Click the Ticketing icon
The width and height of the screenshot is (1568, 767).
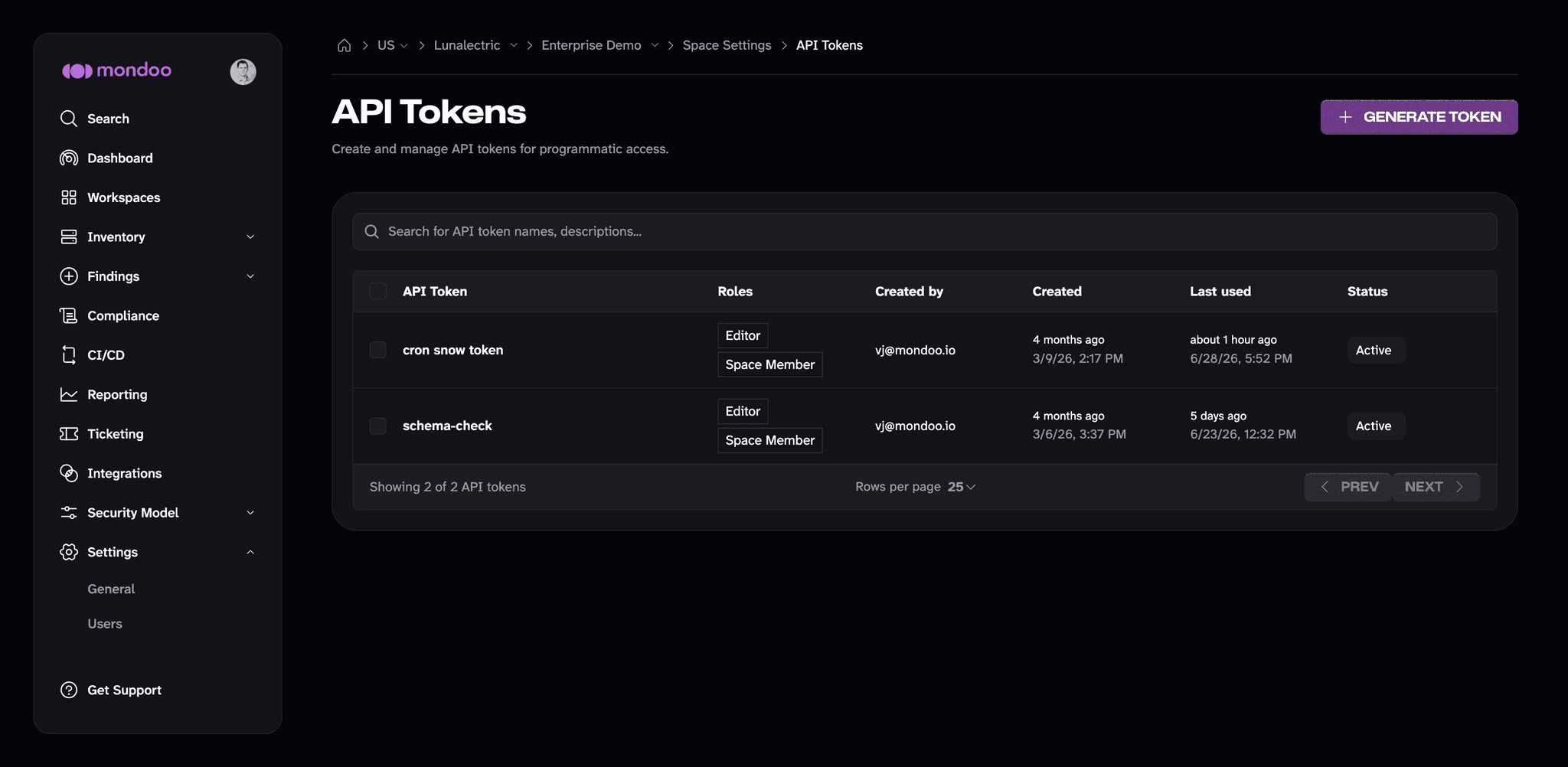coord(69,434)
